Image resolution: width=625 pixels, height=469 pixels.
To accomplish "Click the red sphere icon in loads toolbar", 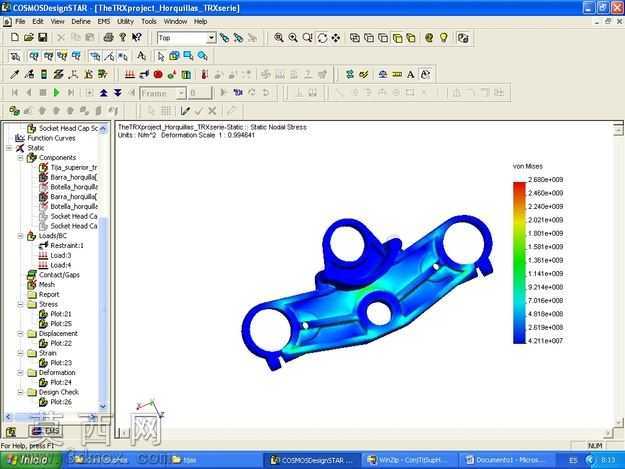I will pos(158,74).
